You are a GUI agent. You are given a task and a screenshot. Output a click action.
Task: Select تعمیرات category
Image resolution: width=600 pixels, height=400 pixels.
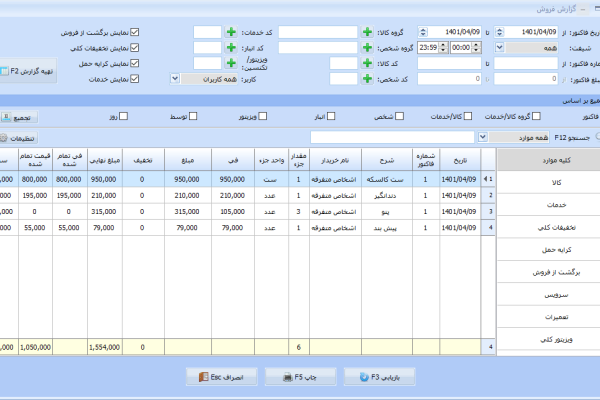coord(549,317)
